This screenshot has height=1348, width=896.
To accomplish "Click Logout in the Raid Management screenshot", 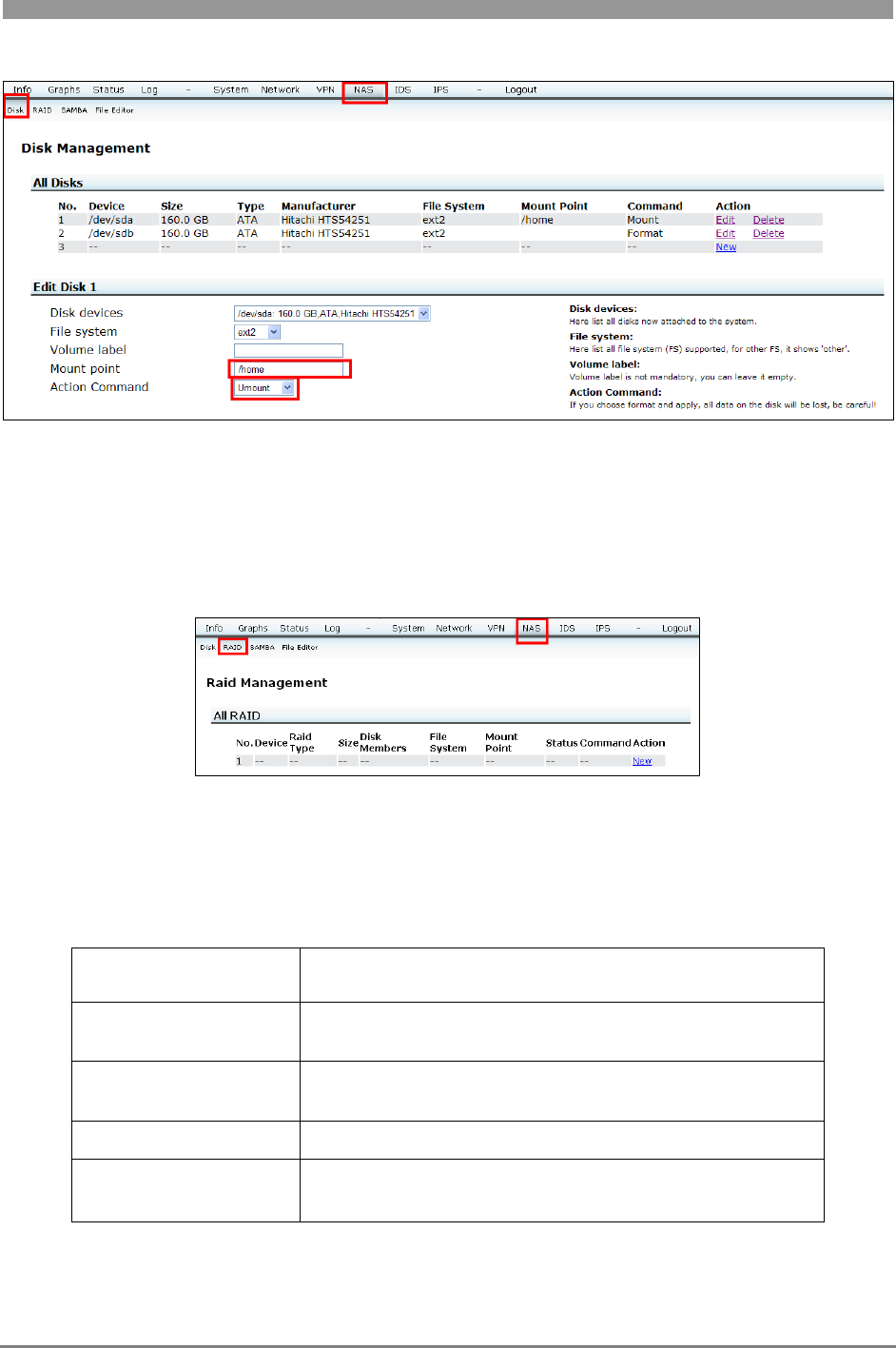I will (677, 629).
